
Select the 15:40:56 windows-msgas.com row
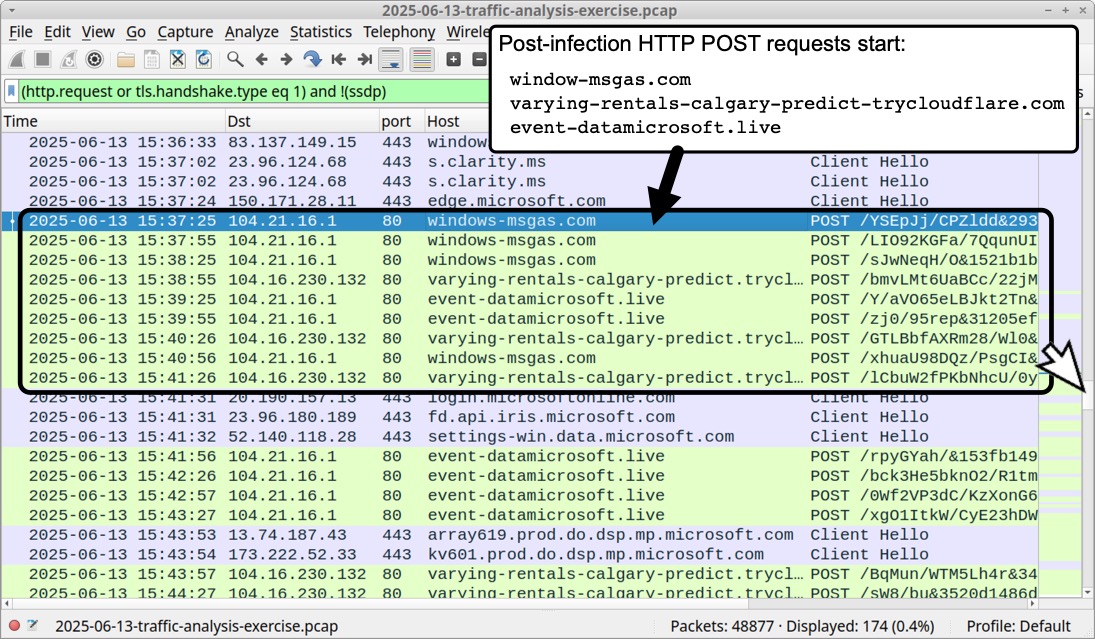[520, 358]
